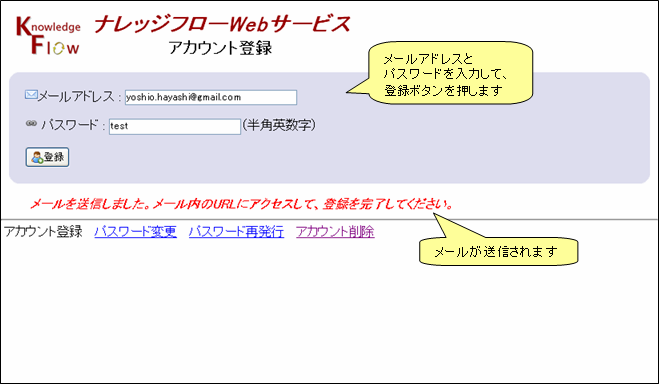The image size is (659, 384).
Task: Focus the パスワード input field containing test
Action: [x=175, y=126]
